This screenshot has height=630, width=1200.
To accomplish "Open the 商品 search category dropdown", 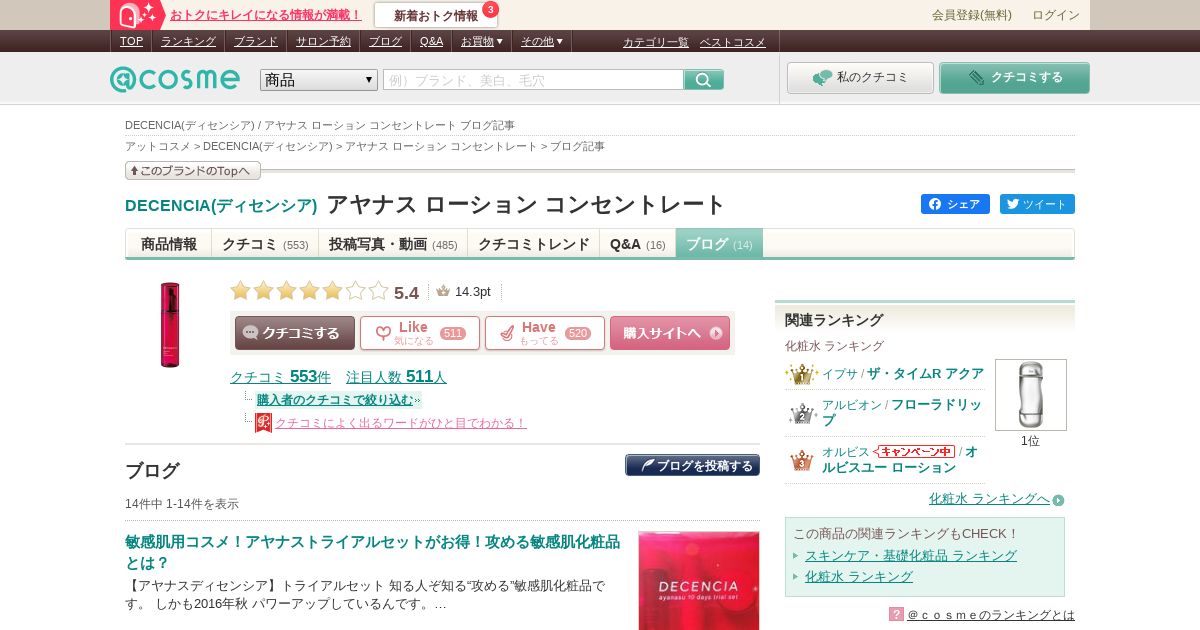I will click(319, 80).
